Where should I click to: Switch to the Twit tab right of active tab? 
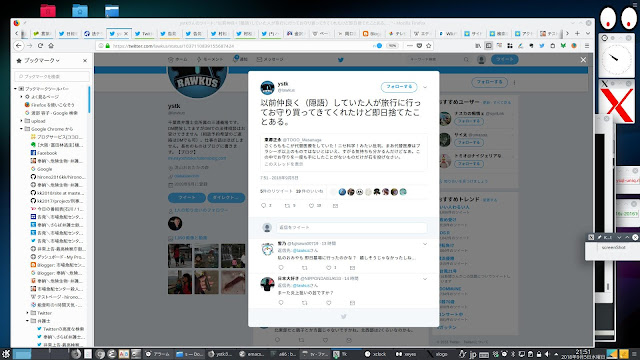pyautogui.click(x=143, y=34)
